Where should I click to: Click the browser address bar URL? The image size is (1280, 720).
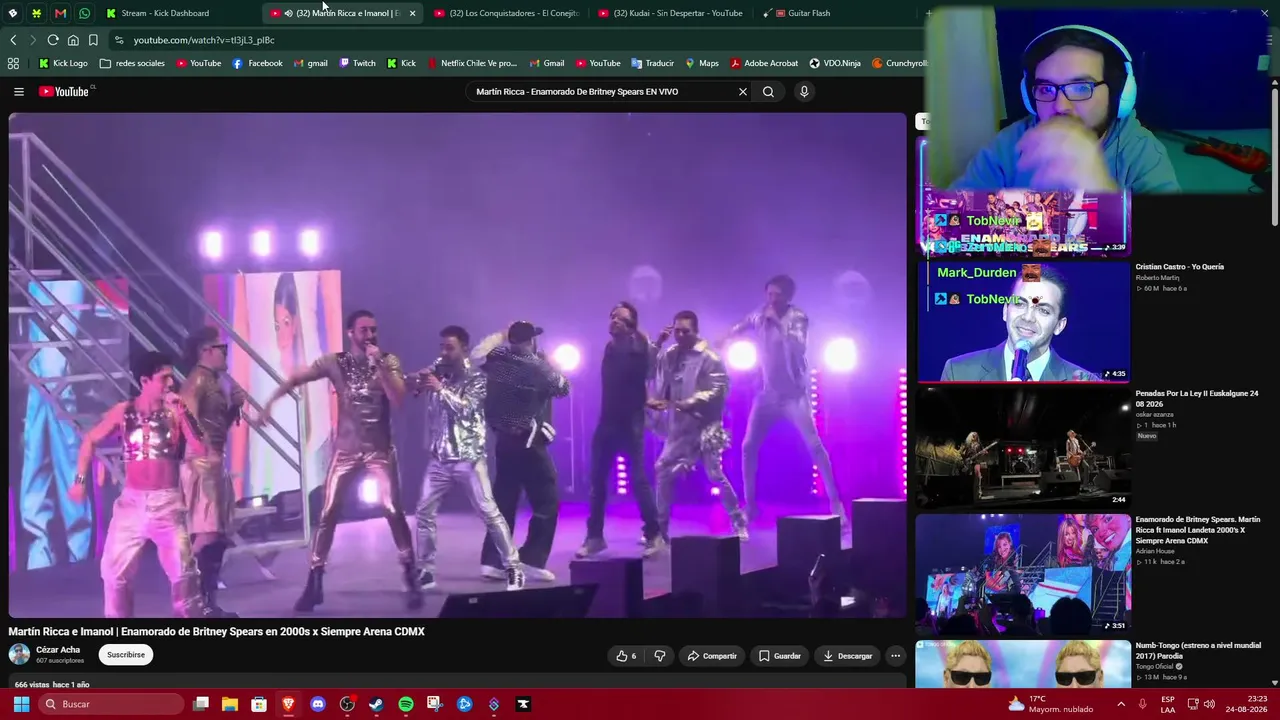point(204,40)
